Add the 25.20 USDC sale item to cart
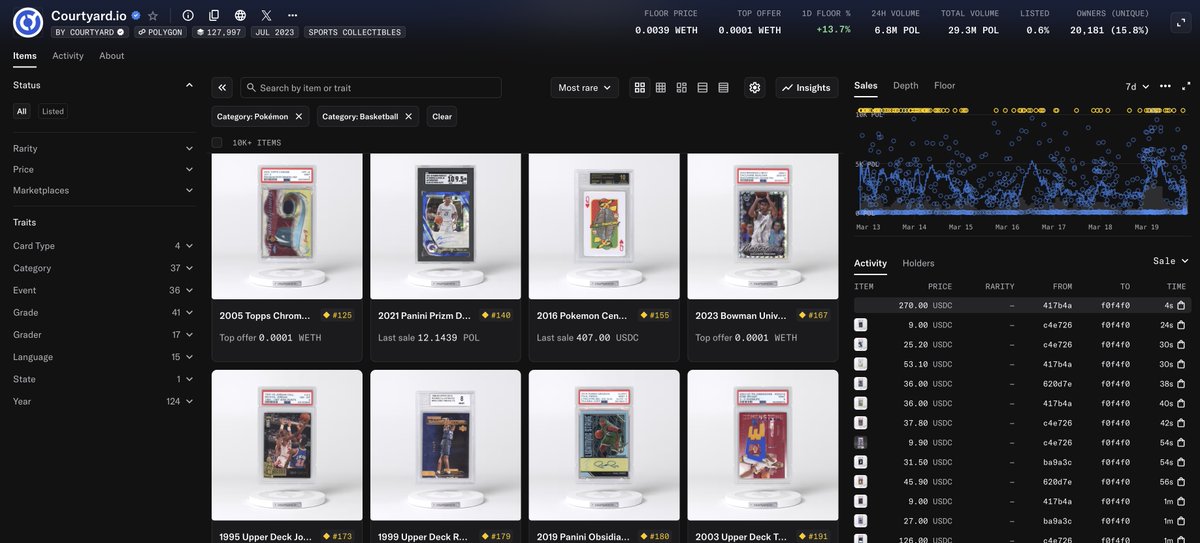The height and width of the screenshot is (543, 1200). point(1181,345)
